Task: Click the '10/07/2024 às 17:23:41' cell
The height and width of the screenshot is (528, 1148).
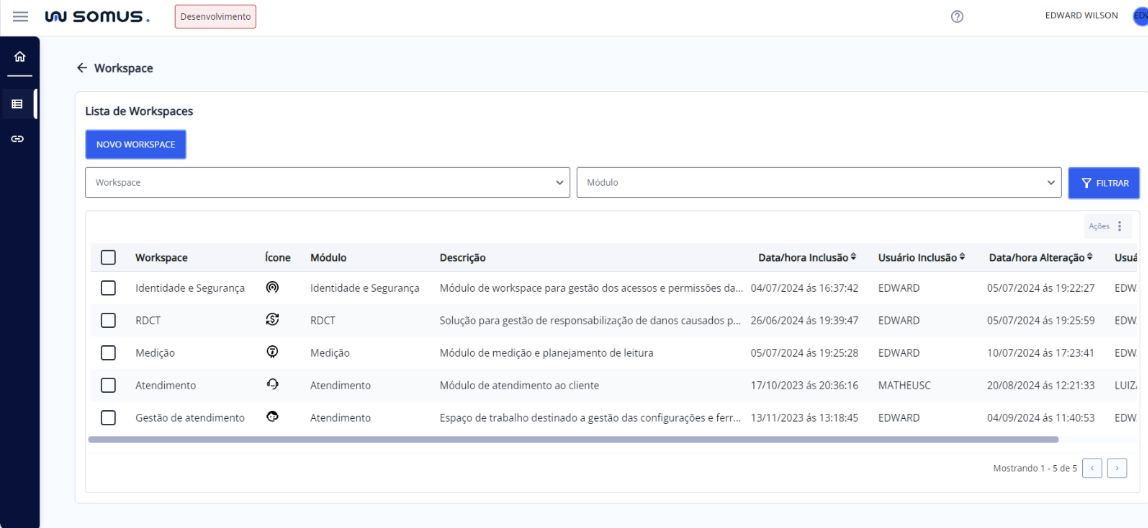Action: click(1041, 353)
